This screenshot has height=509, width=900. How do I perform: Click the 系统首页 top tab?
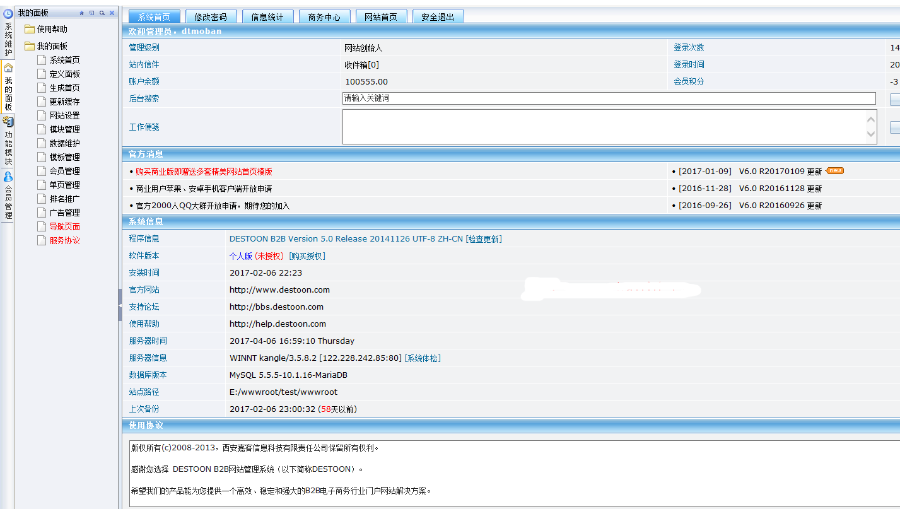154,17
